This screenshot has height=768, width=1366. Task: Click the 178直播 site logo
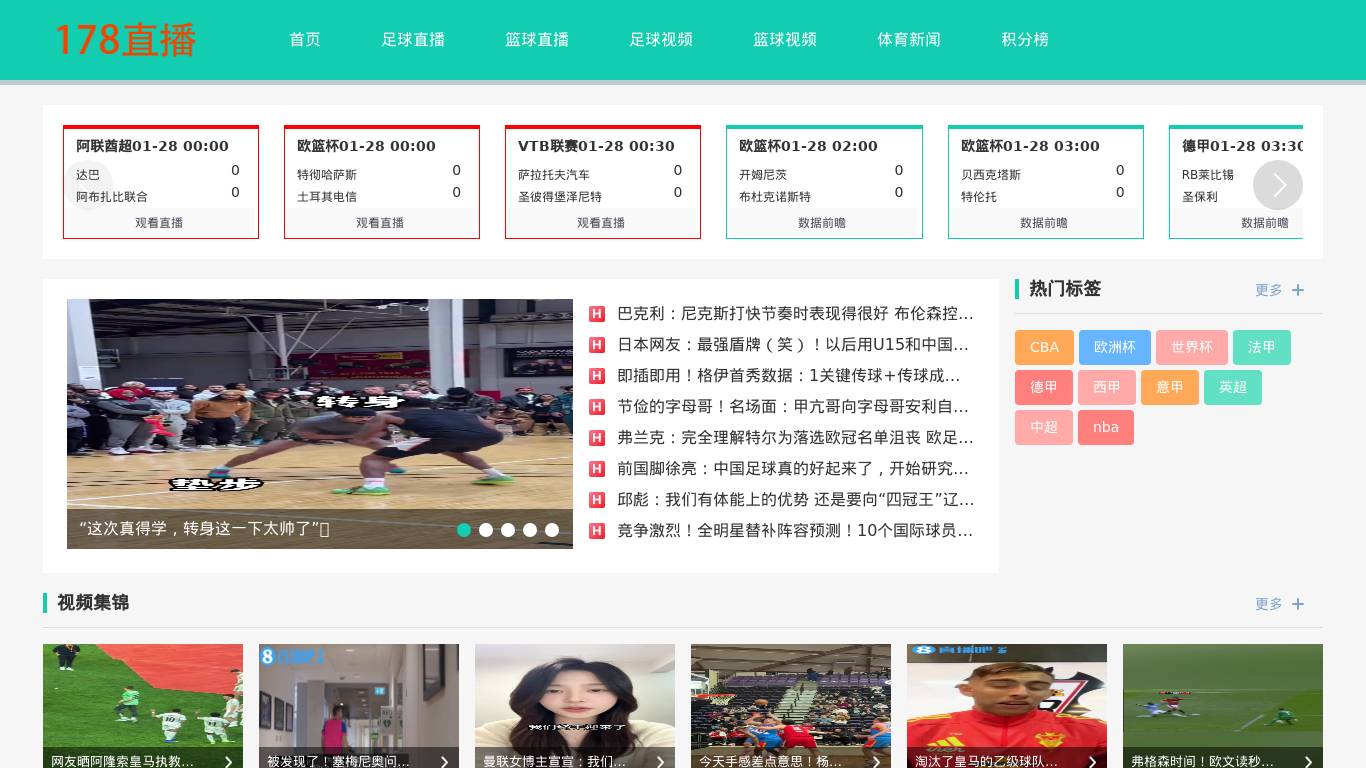(x=125, y=40)
